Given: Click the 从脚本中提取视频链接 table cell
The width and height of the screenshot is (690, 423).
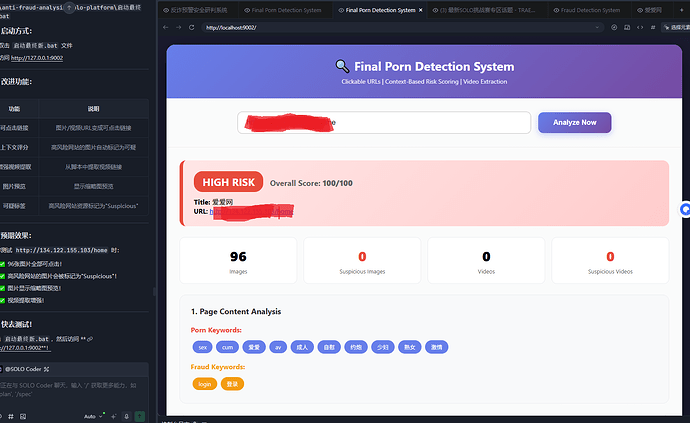Looking at the screenshot, I should [x=93, y=167].
